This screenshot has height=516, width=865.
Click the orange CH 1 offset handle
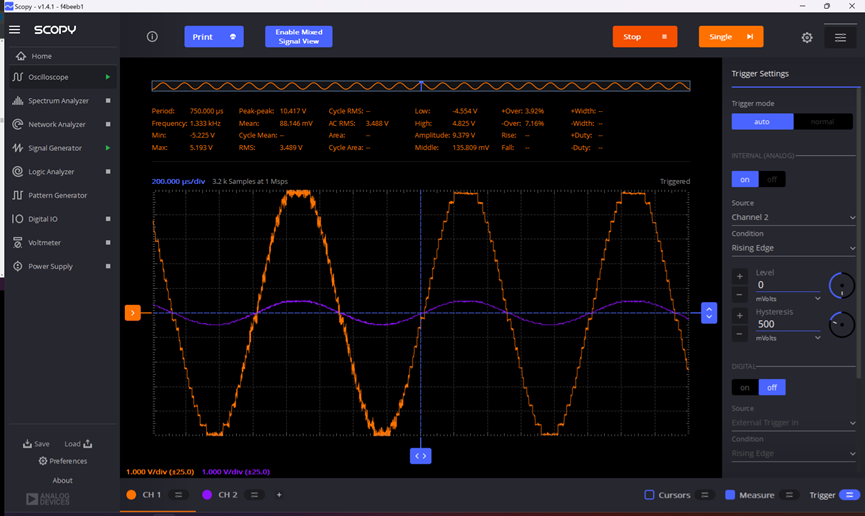(x=132, y=313)
